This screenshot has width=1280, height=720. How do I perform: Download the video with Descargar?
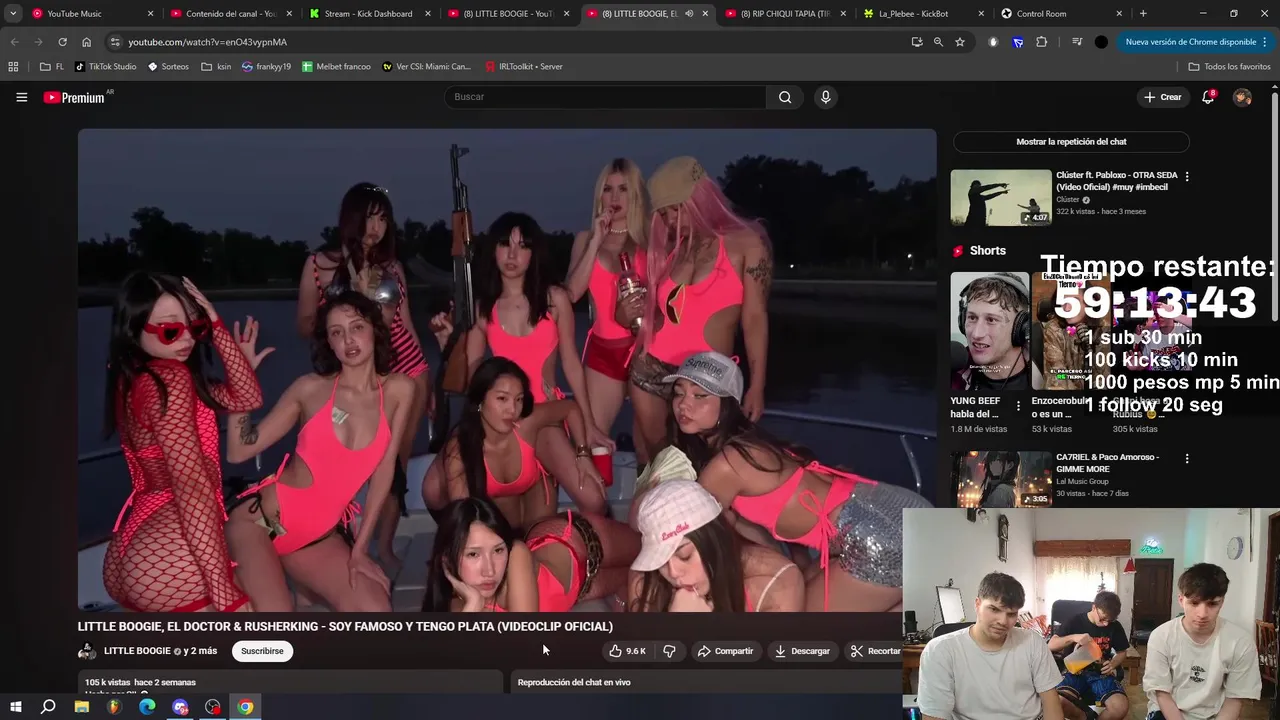(802, 651)
